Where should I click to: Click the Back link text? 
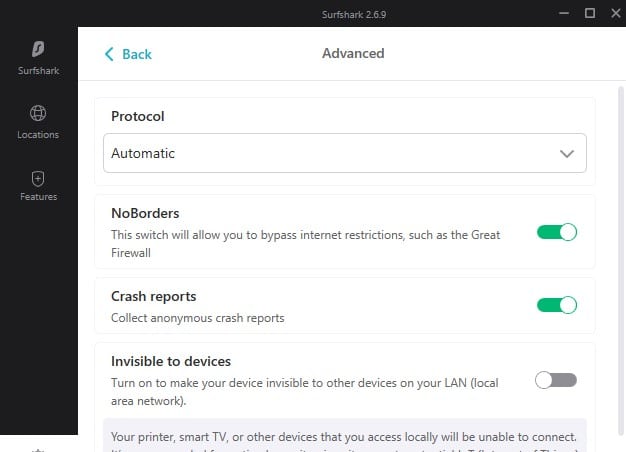[137, 54]
